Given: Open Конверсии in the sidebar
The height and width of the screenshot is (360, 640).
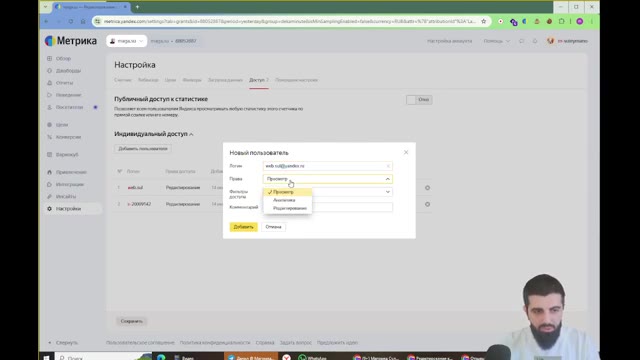Looking at the screenshot, I should point(68,137).
